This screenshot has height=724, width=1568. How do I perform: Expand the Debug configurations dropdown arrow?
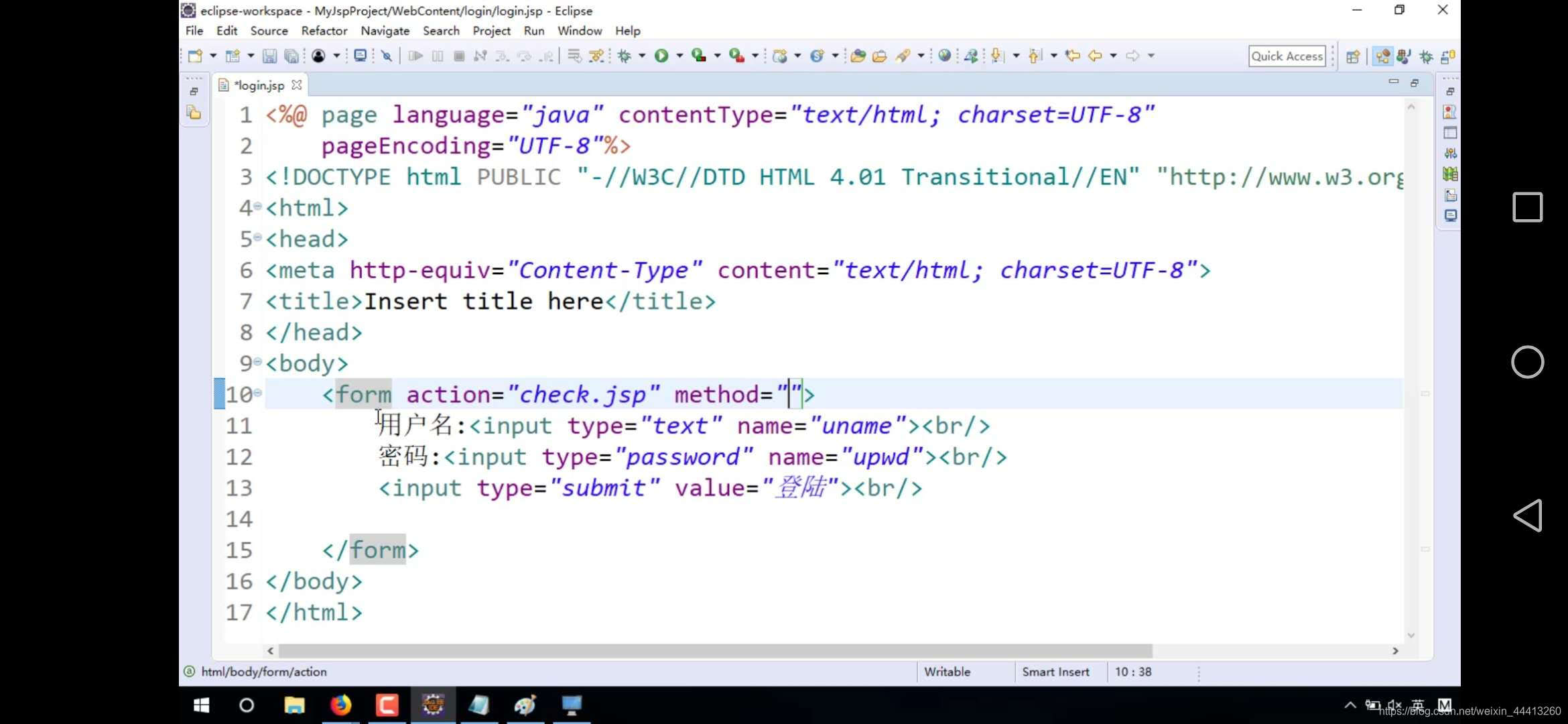coord(642,56)
